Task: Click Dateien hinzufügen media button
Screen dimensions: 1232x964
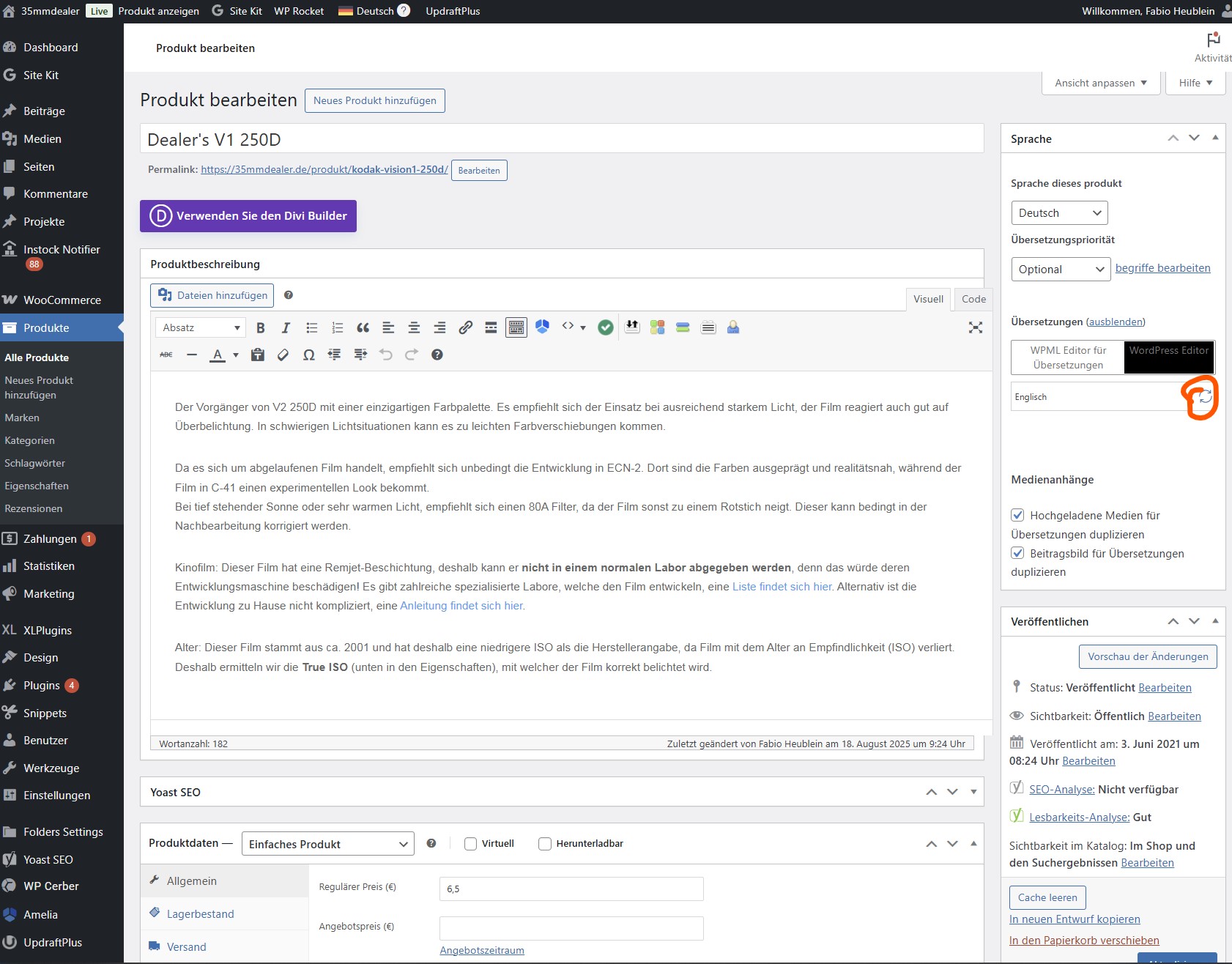Action: coord(212,296)
